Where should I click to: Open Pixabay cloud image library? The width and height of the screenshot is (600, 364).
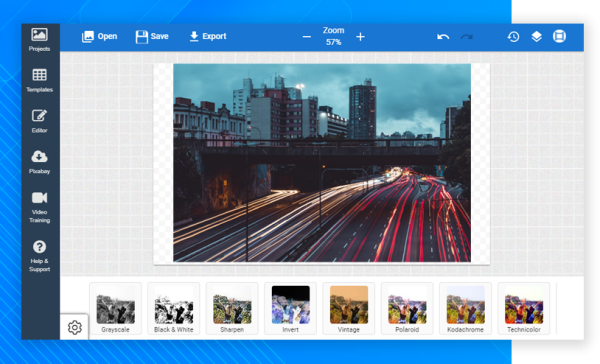pos(39,162)
